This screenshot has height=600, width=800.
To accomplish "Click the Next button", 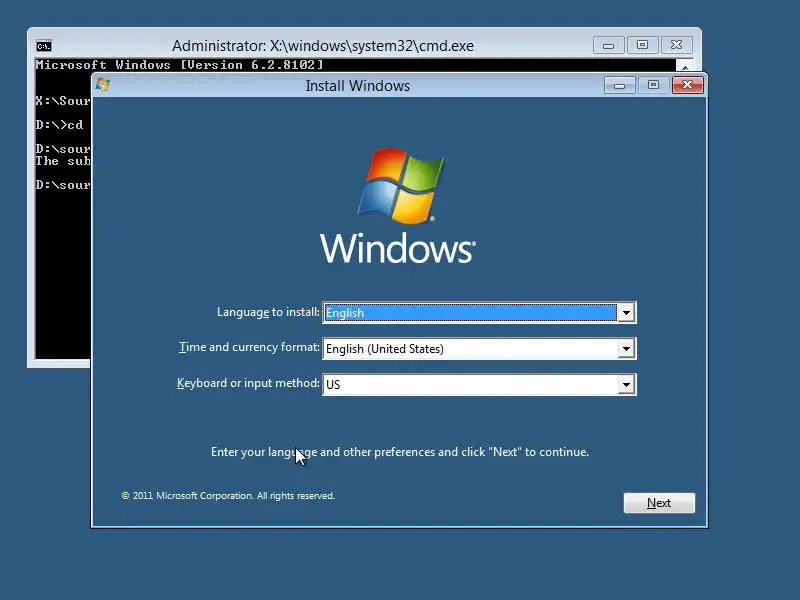I will [659, 503].
